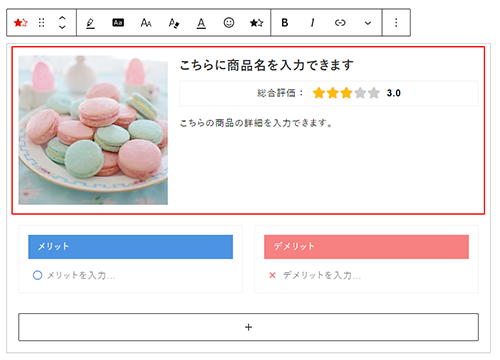500x360 pixels.
Task: Click the product name heading text
Action: coord(266,65)
